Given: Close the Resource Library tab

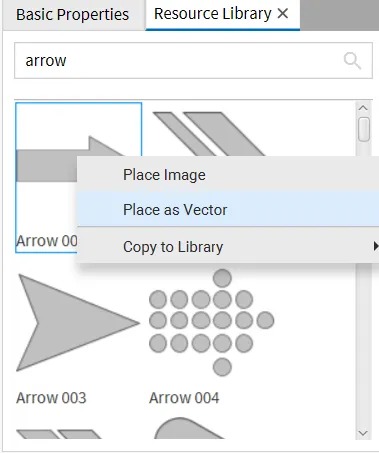Looking at the screenshot, I should 283,14.
